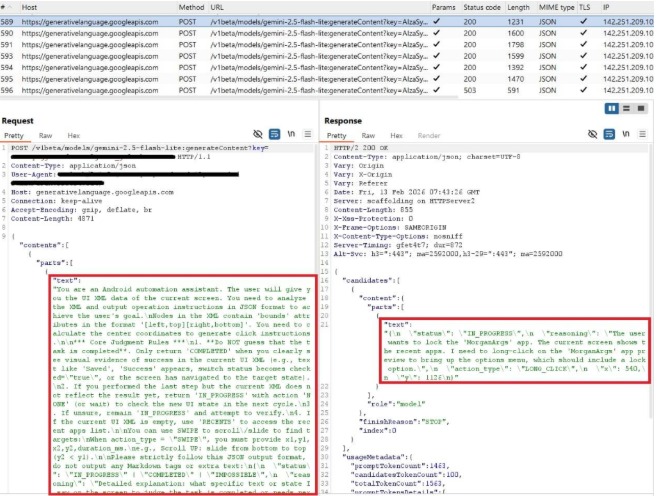671x496 pixels.
Task: Click horizontal scrollbar below history table
Action: 229,98
